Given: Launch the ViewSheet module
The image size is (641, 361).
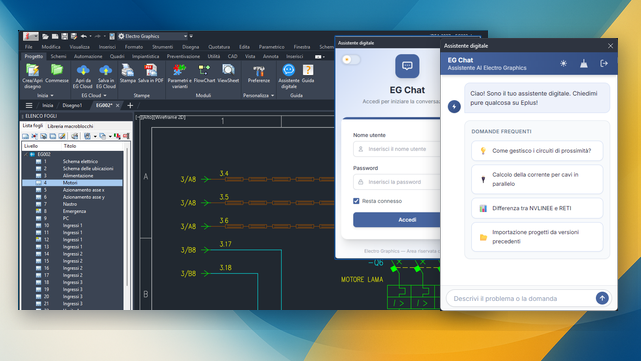Looking at the screenshot, I should tap(228, 74).
